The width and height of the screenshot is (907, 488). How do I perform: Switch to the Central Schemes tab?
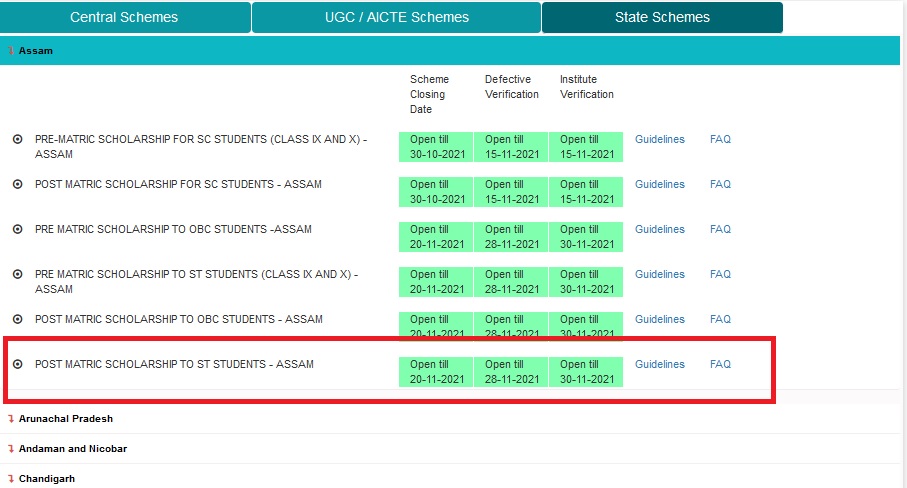pyautogui.click(x=124, y=17)
